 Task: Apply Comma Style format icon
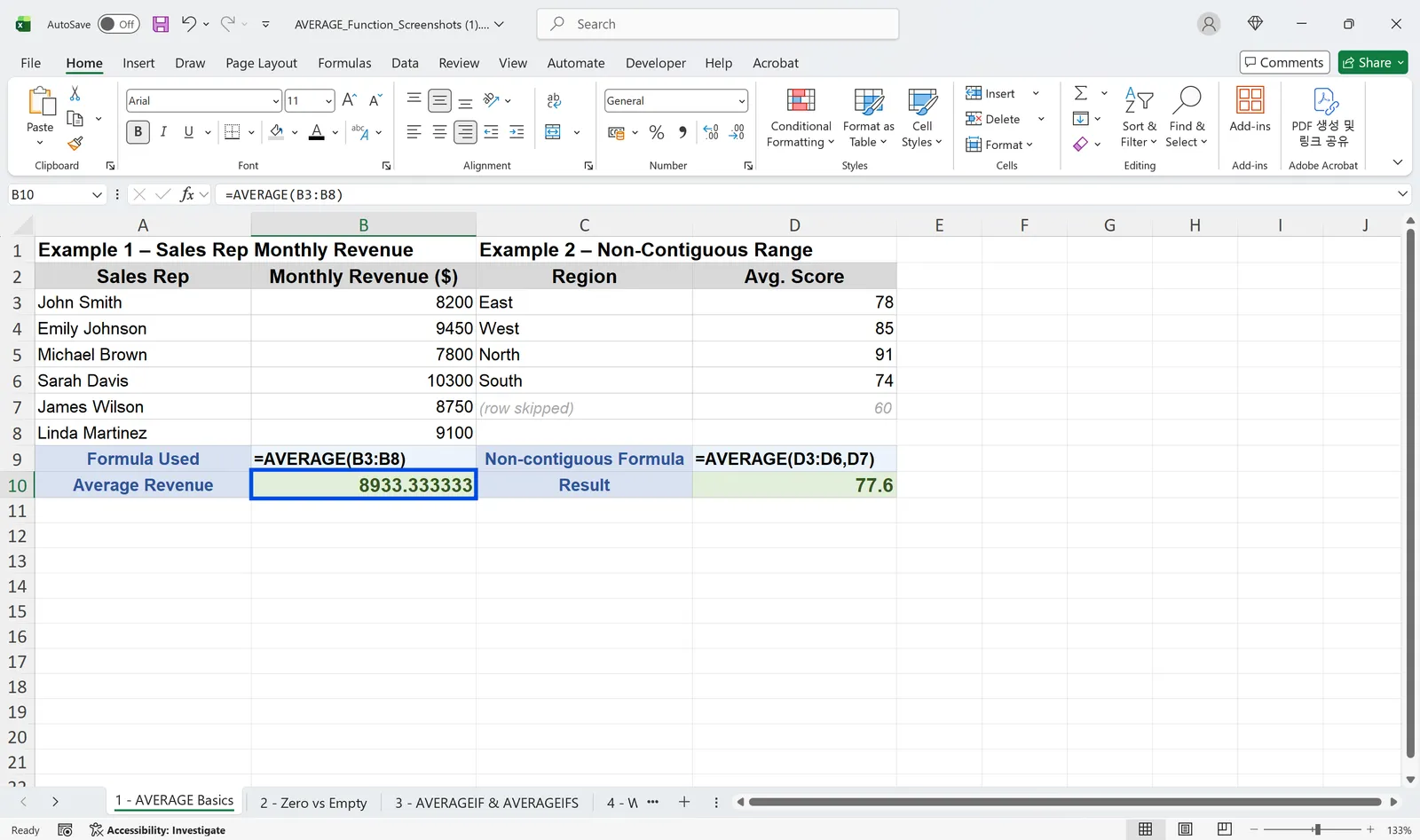[682, 132]
